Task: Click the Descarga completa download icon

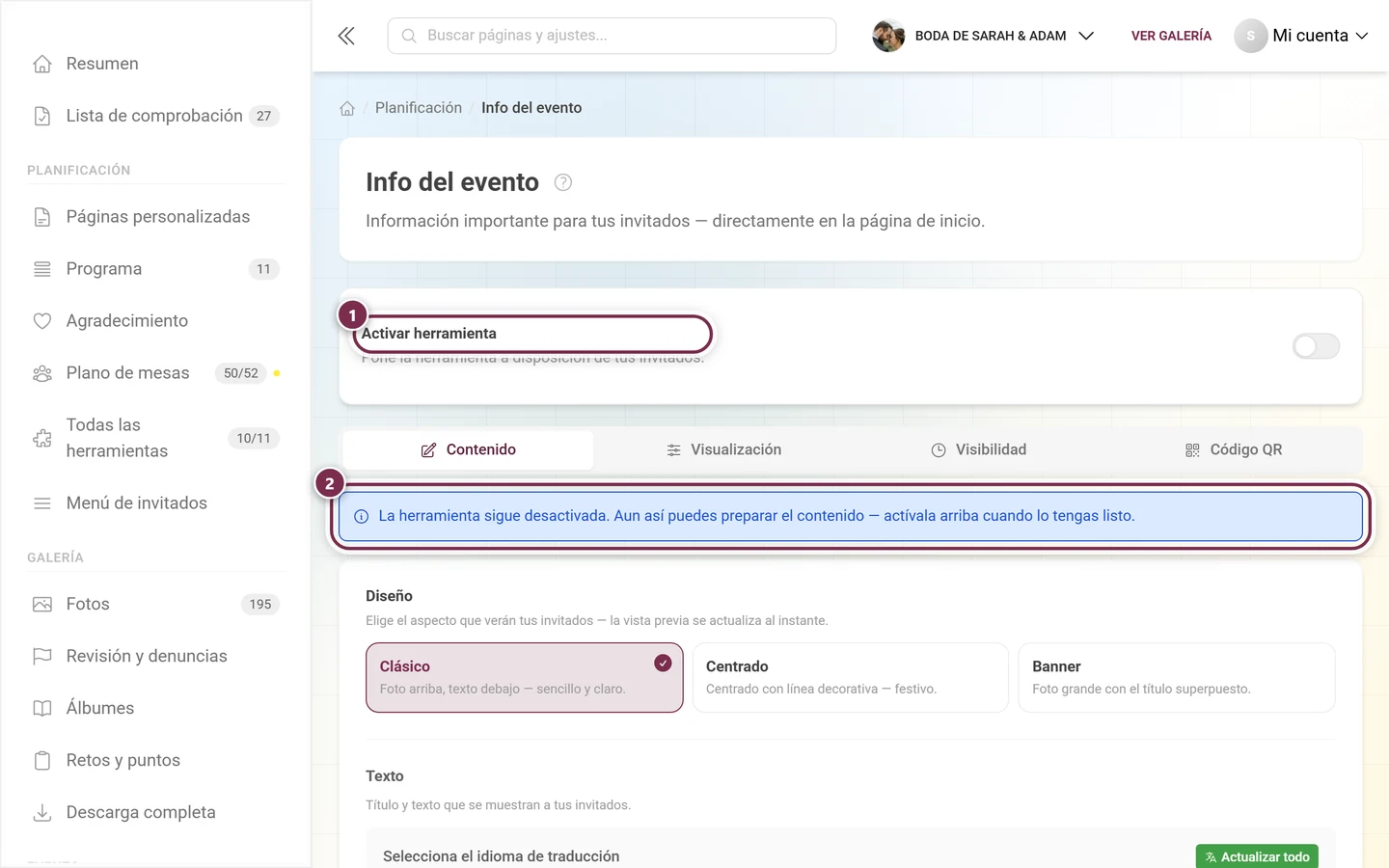Action: pyautogui.click(x=42, y=813)
